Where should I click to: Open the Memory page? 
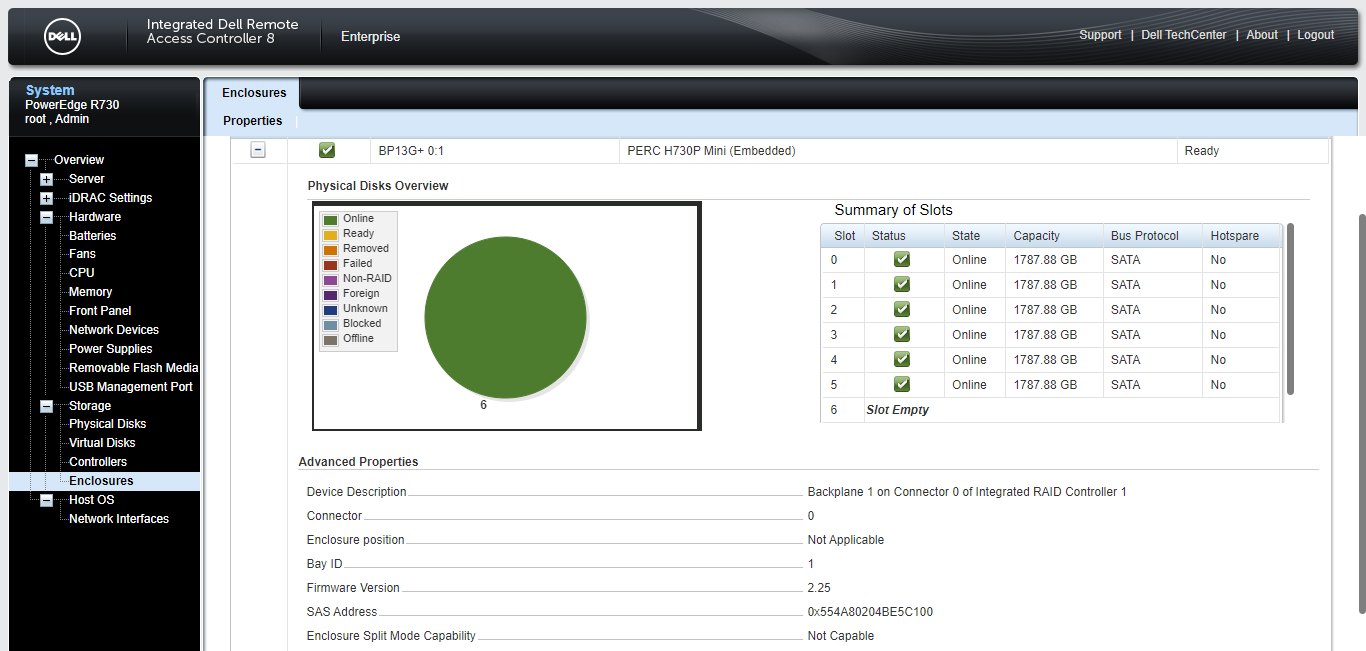(x=91, y=292)
